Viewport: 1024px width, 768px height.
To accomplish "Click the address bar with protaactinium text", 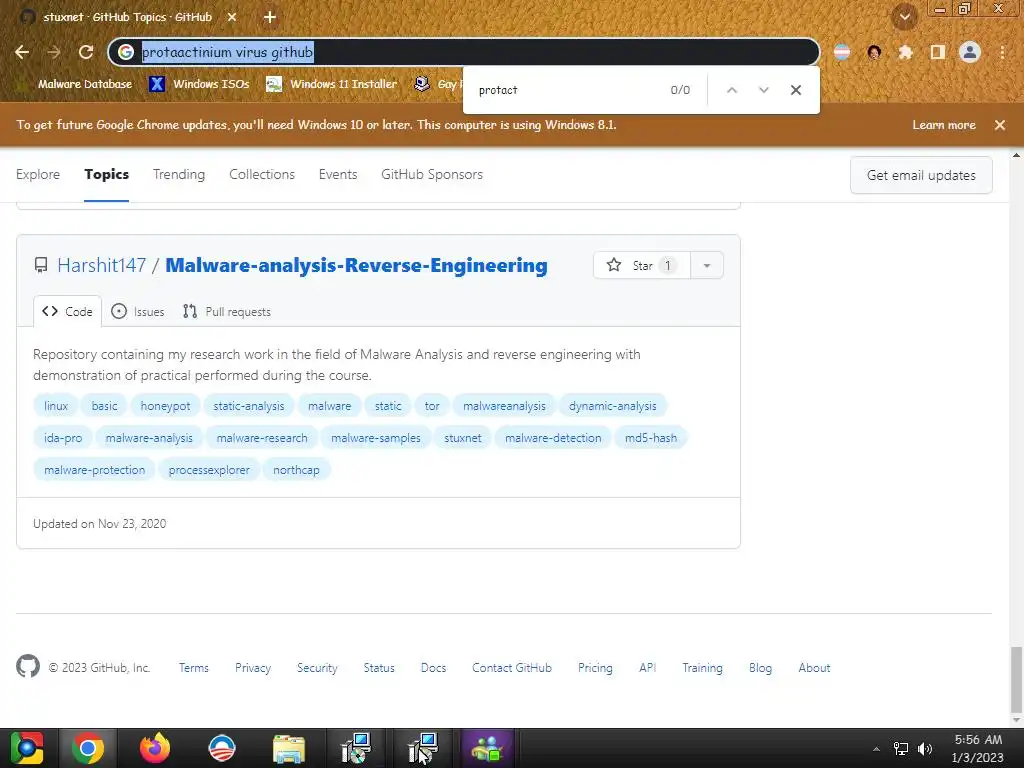I will click(x=464, y=52).
